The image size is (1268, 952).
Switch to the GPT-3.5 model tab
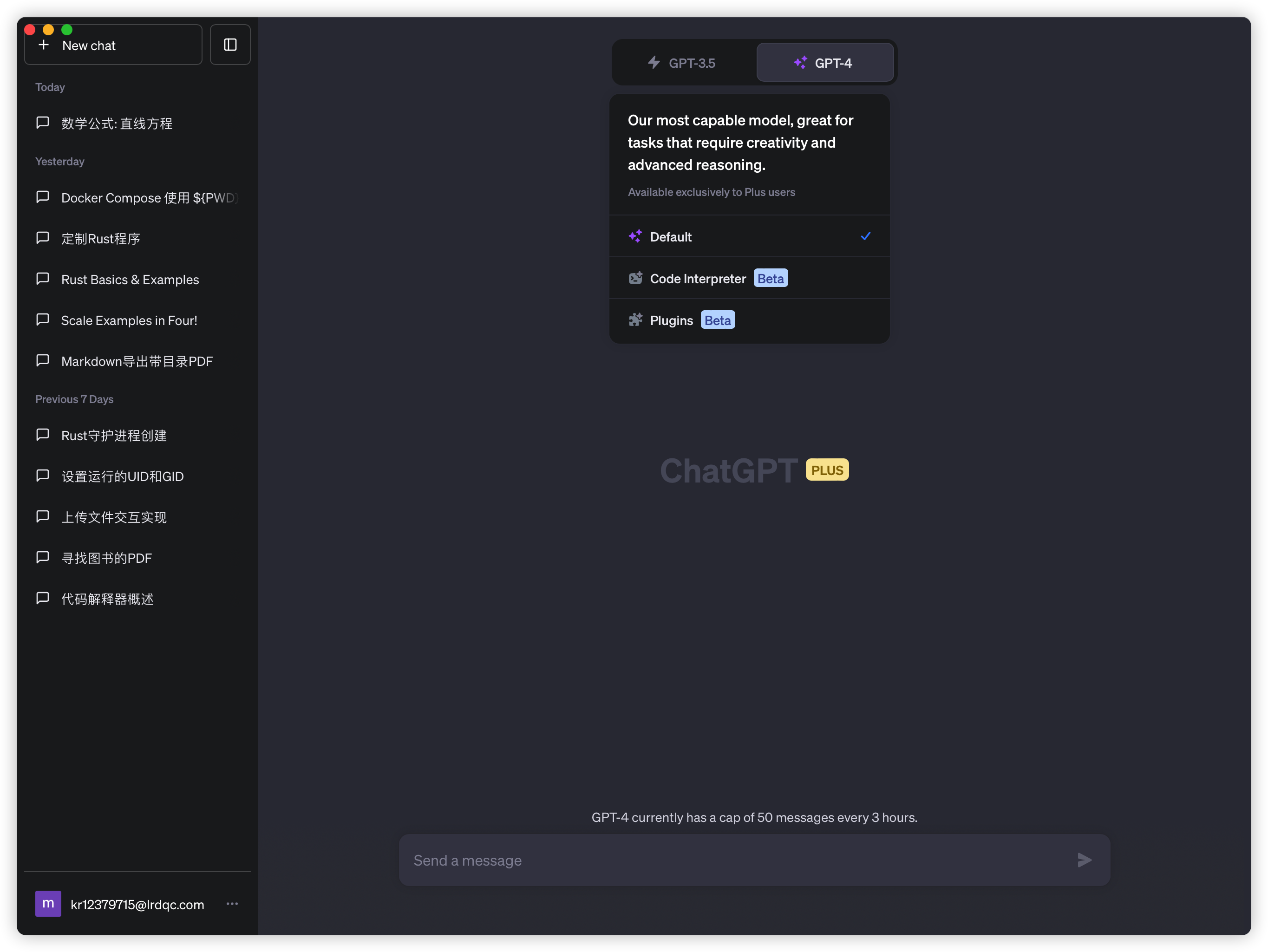pyautogui.click(x=683, y=63)
